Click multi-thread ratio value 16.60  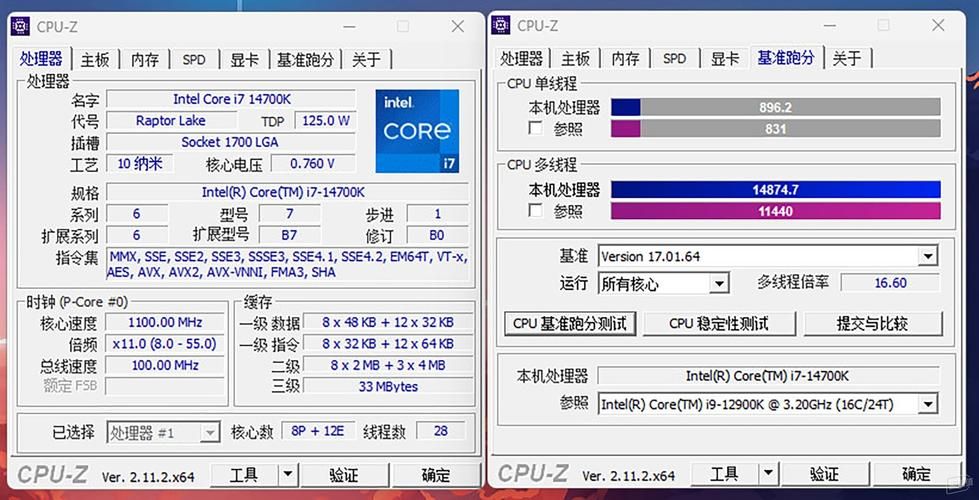[890, 283]
